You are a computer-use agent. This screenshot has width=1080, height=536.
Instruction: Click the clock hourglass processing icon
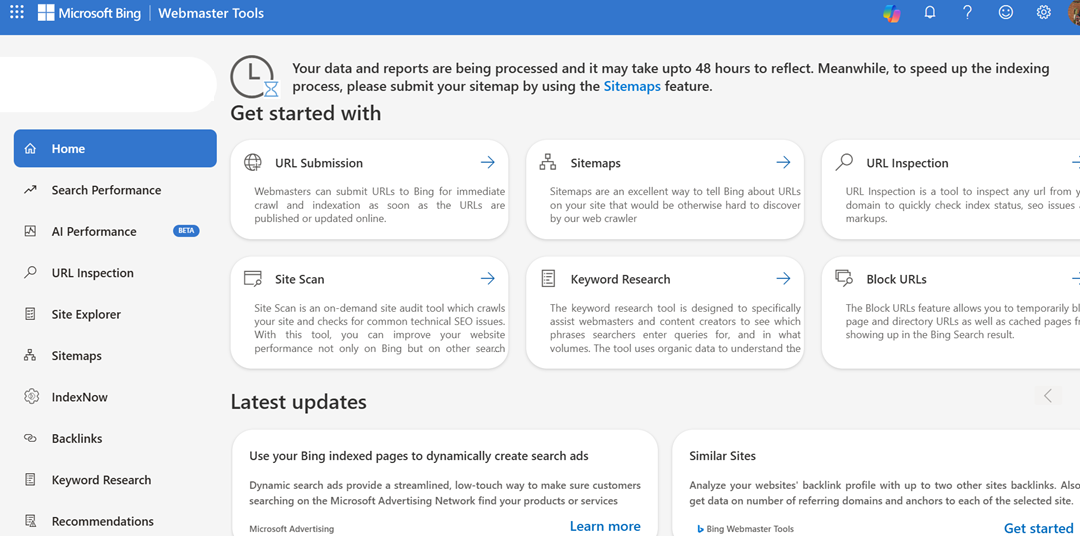tap(254, 76)
